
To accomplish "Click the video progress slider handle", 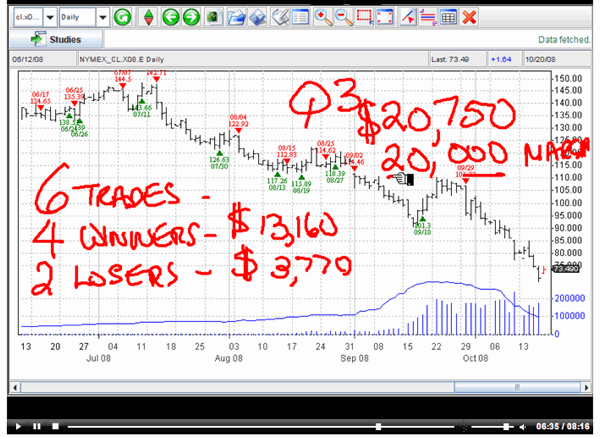I will coord(378,425).
